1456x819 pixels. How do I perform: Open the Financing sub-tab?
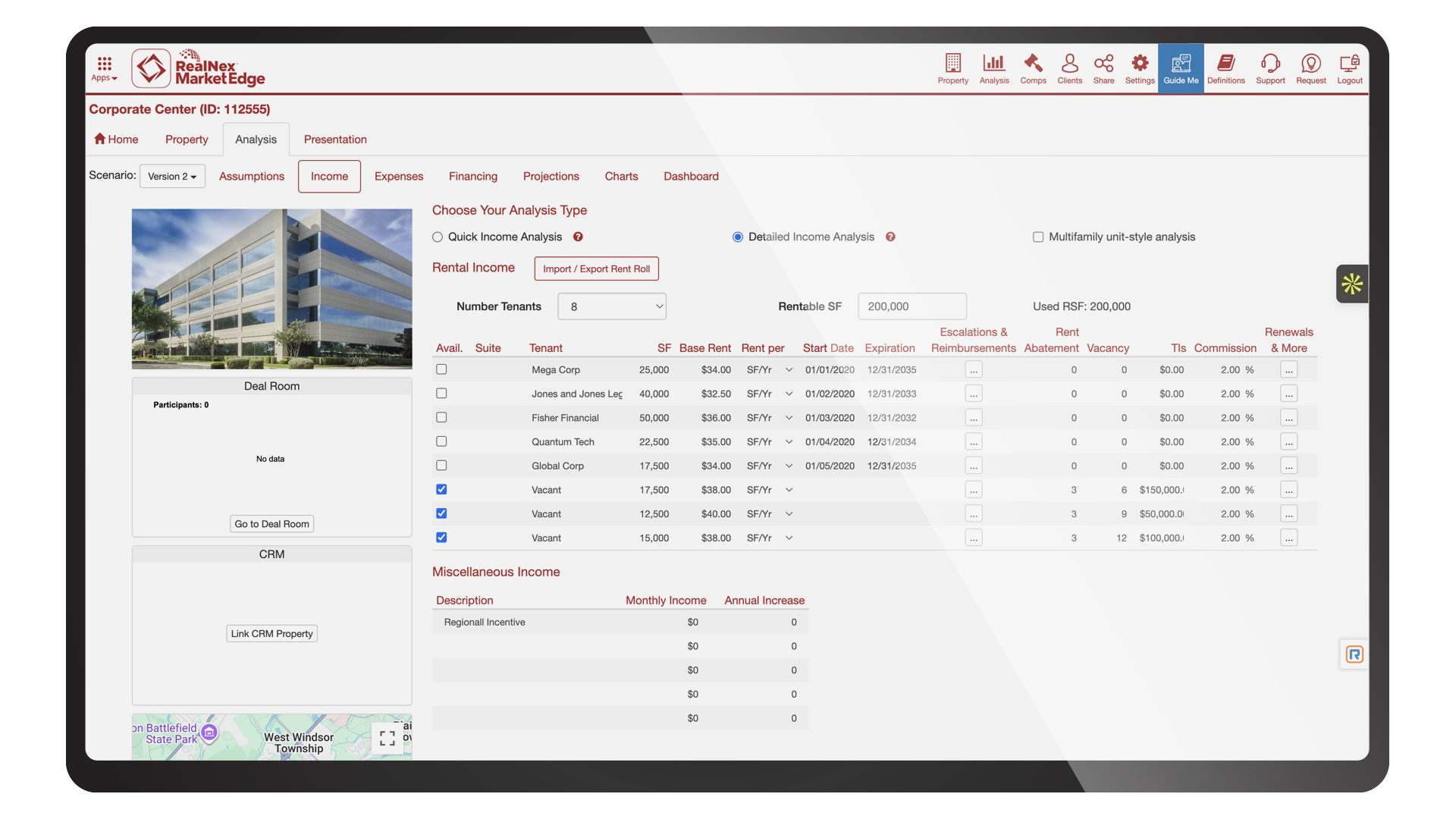(x=473, y=176)
